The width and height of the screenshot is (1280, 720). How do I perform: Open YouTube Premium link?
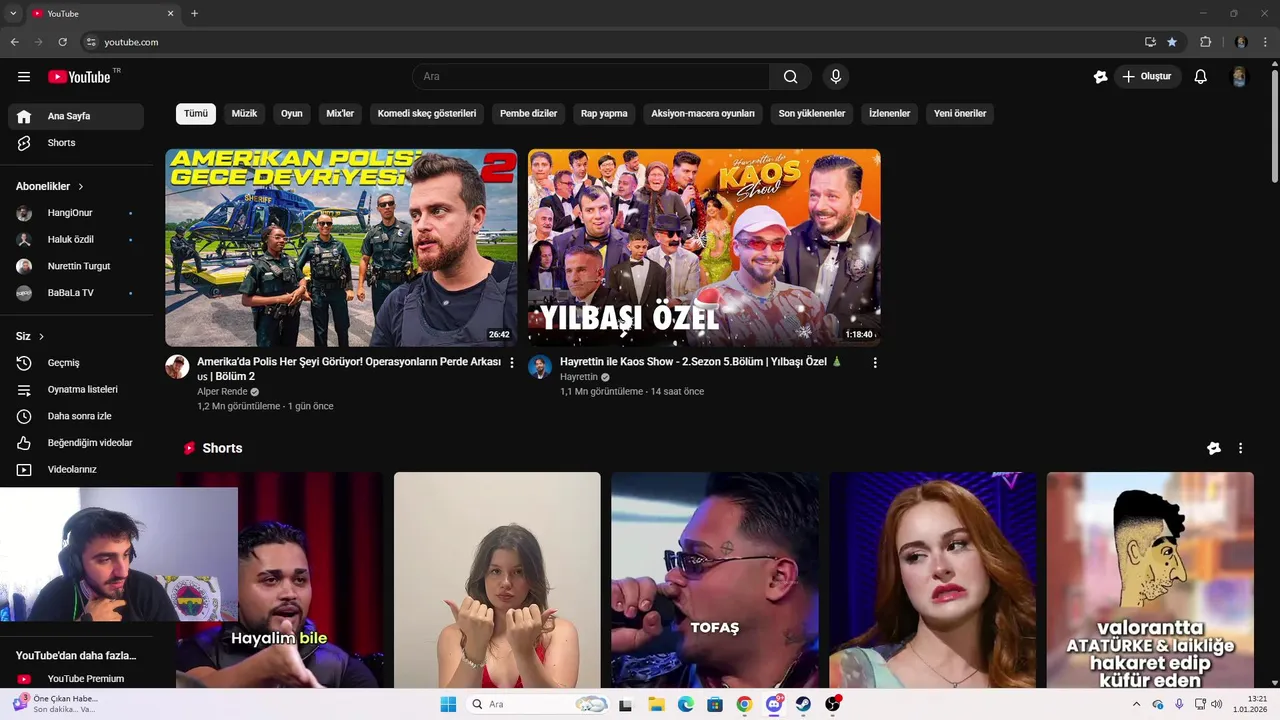(76, 679)
